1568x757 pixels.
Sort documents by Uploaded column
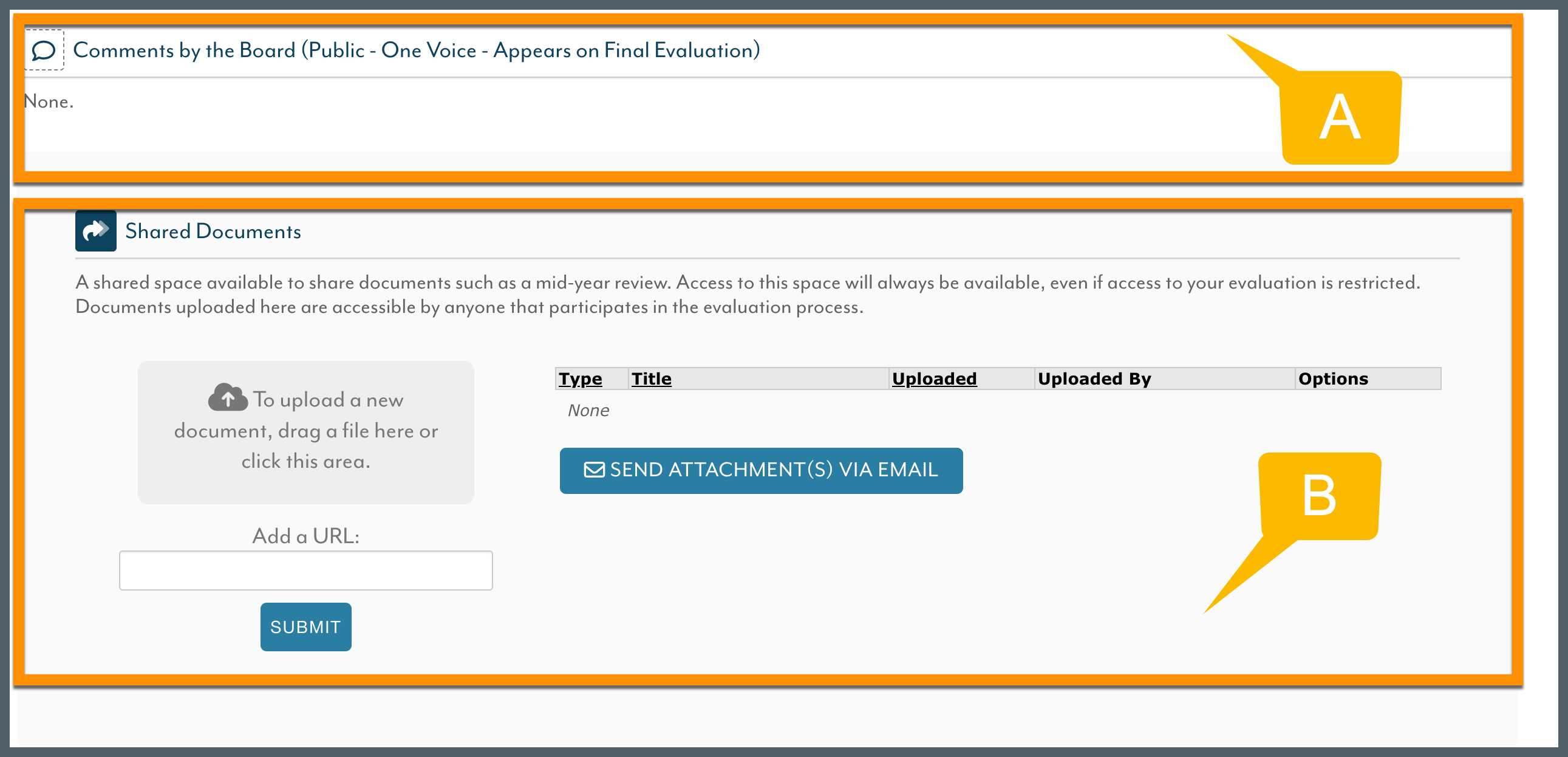pyautogui.click(x=935, y=379)
